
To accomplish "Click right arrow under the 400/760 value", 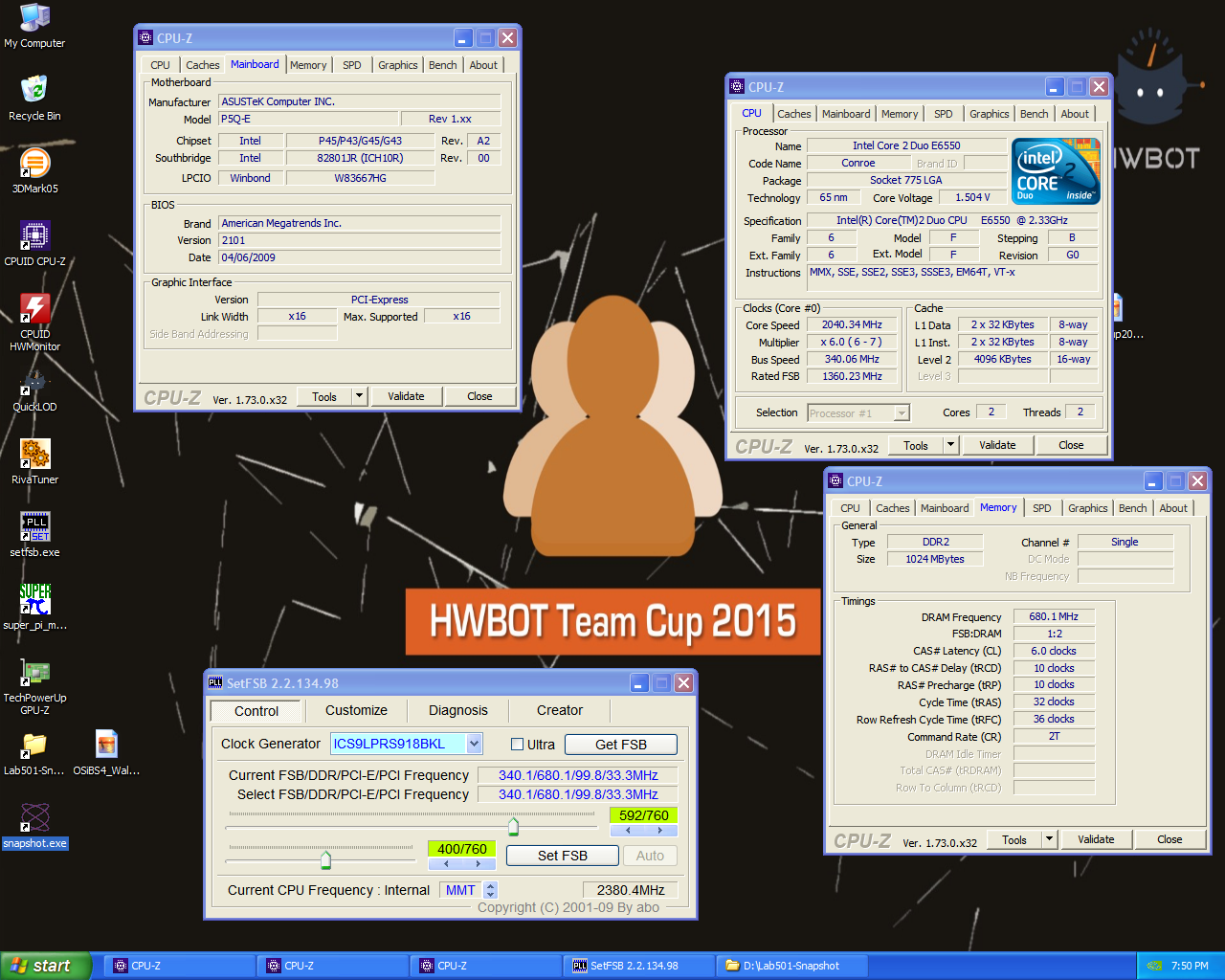I will [479, 864].
